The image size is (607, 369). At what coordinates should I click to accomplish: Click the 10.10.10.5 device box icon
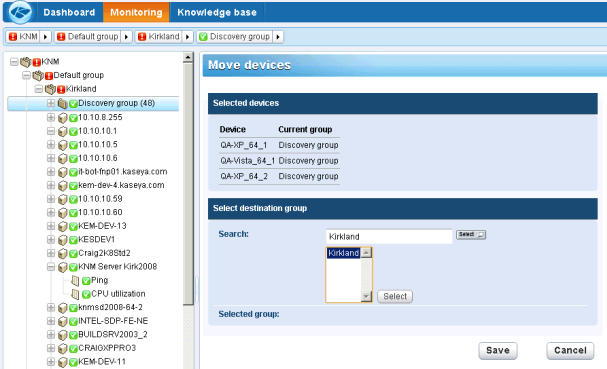click(x=62, y=145)
